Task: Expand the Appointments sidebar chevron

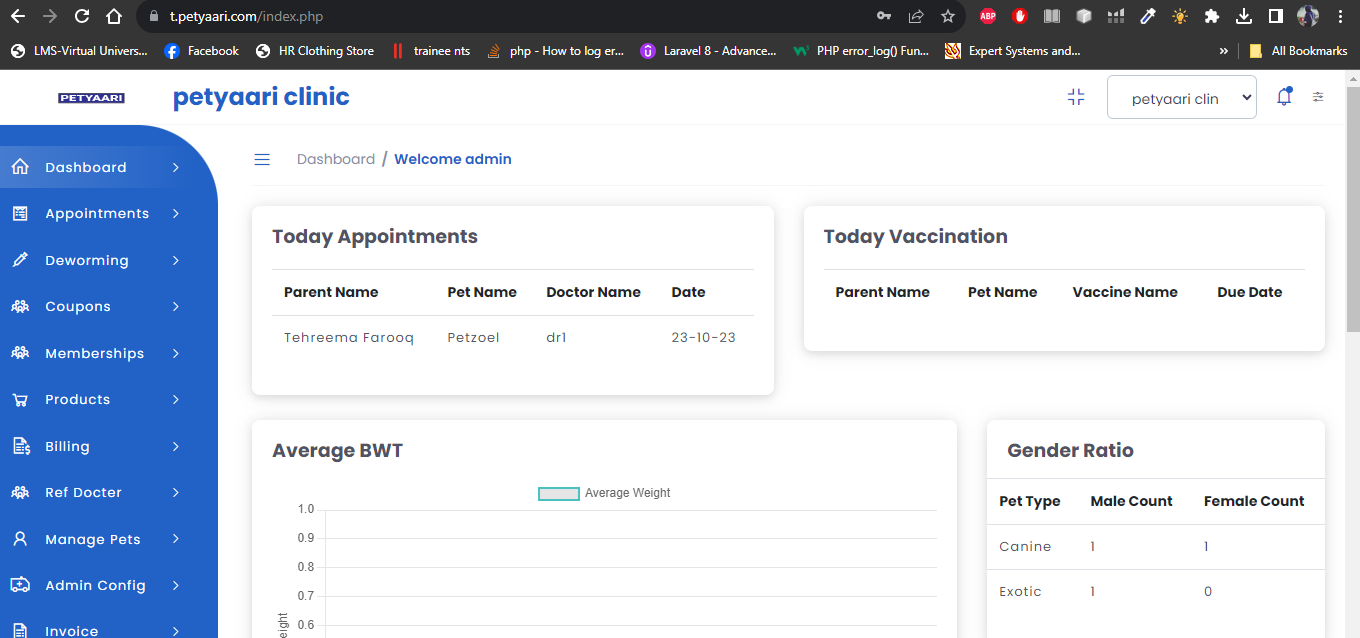Action: [175, 213]
